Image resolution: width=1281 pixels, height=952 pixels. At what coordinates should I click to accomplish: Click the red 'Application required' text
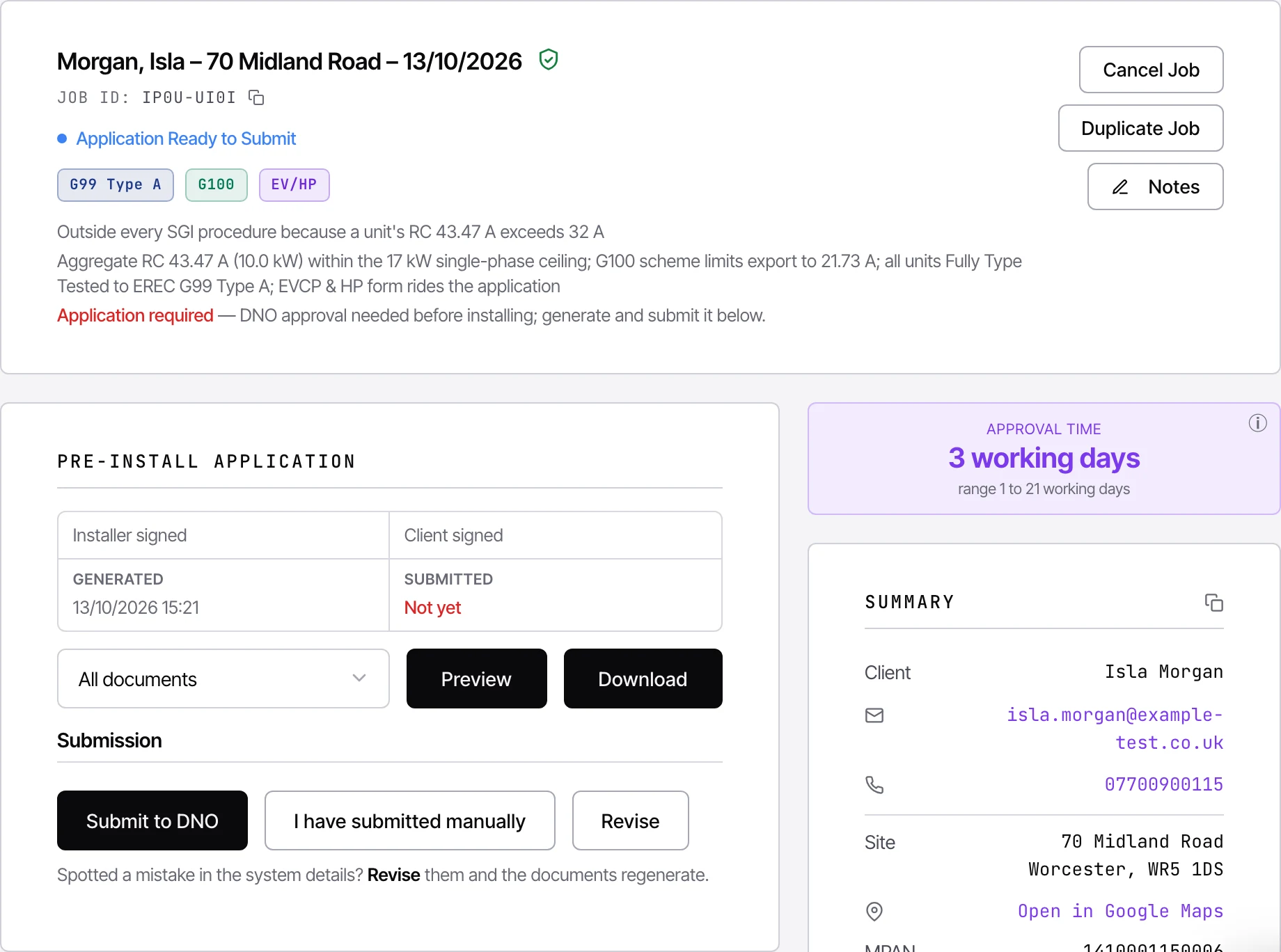[135, 315]
